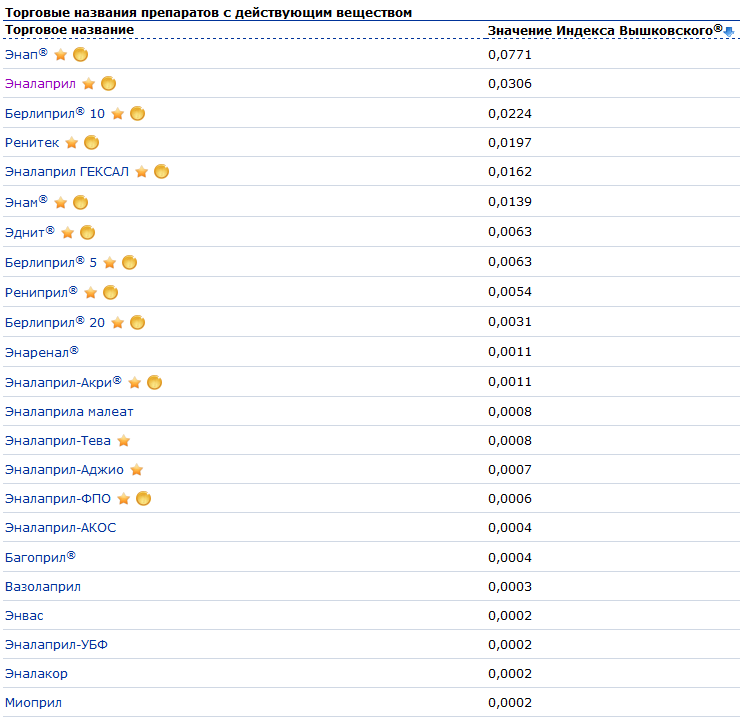
Task: Click the coin icon by Эналаприл-ФПО
Action: [x=143, y=498]
